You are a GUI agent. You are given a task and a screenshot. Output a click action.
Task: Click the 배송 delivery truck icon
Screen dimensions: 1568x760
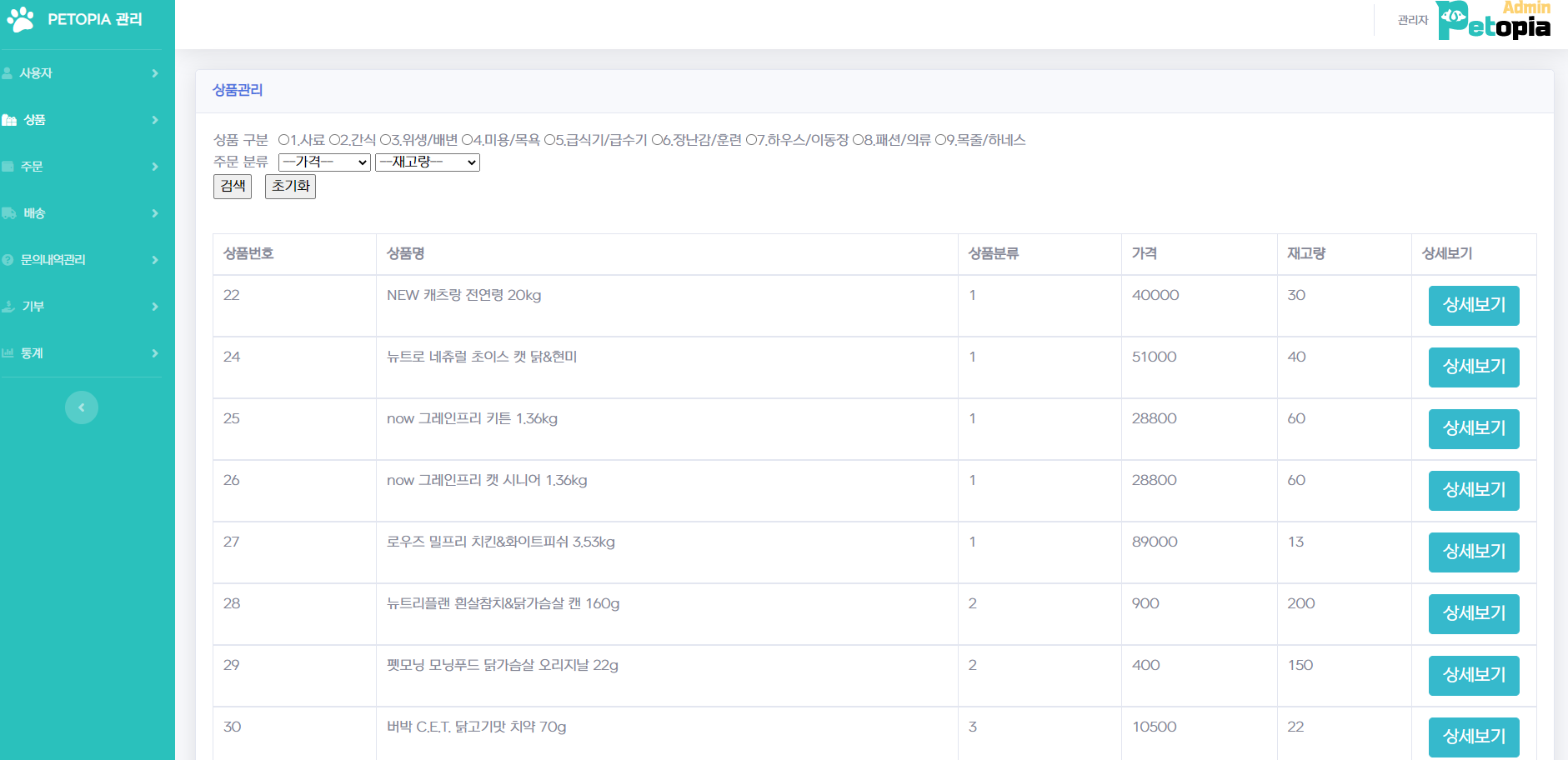tap(8, 212)
